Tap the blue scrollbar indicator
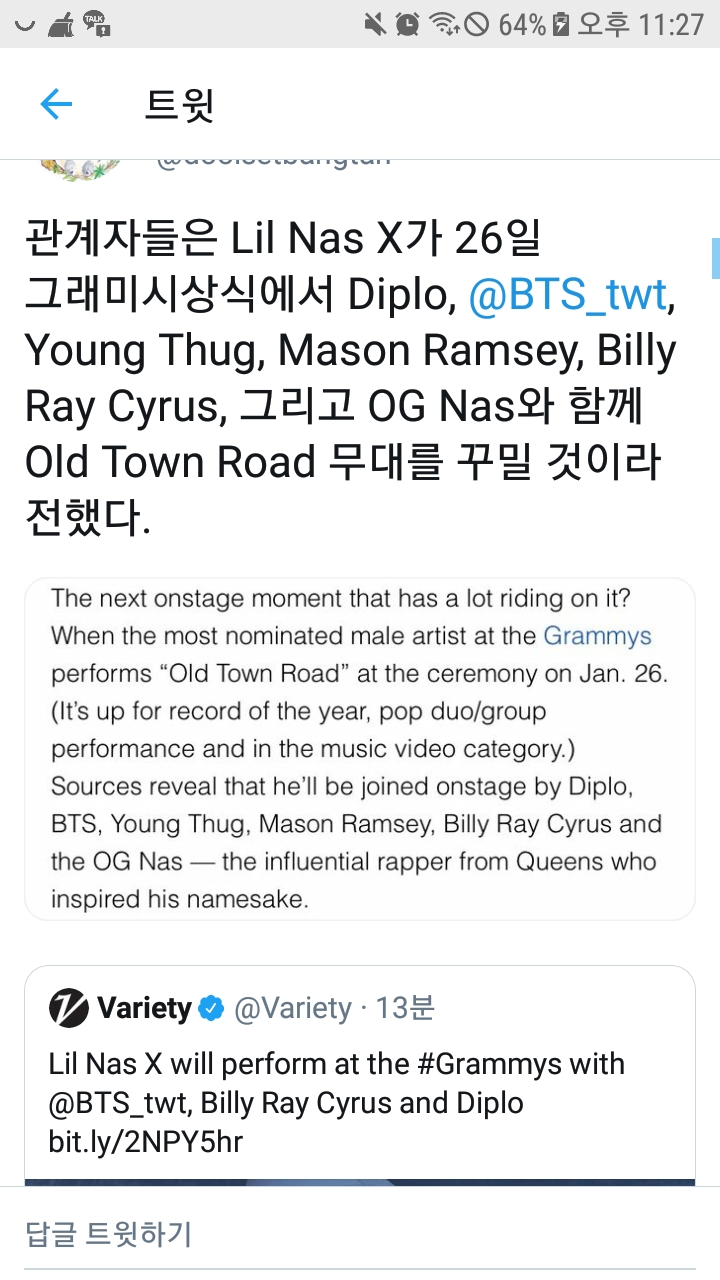Screen dimensions: 720x1280 715,258
